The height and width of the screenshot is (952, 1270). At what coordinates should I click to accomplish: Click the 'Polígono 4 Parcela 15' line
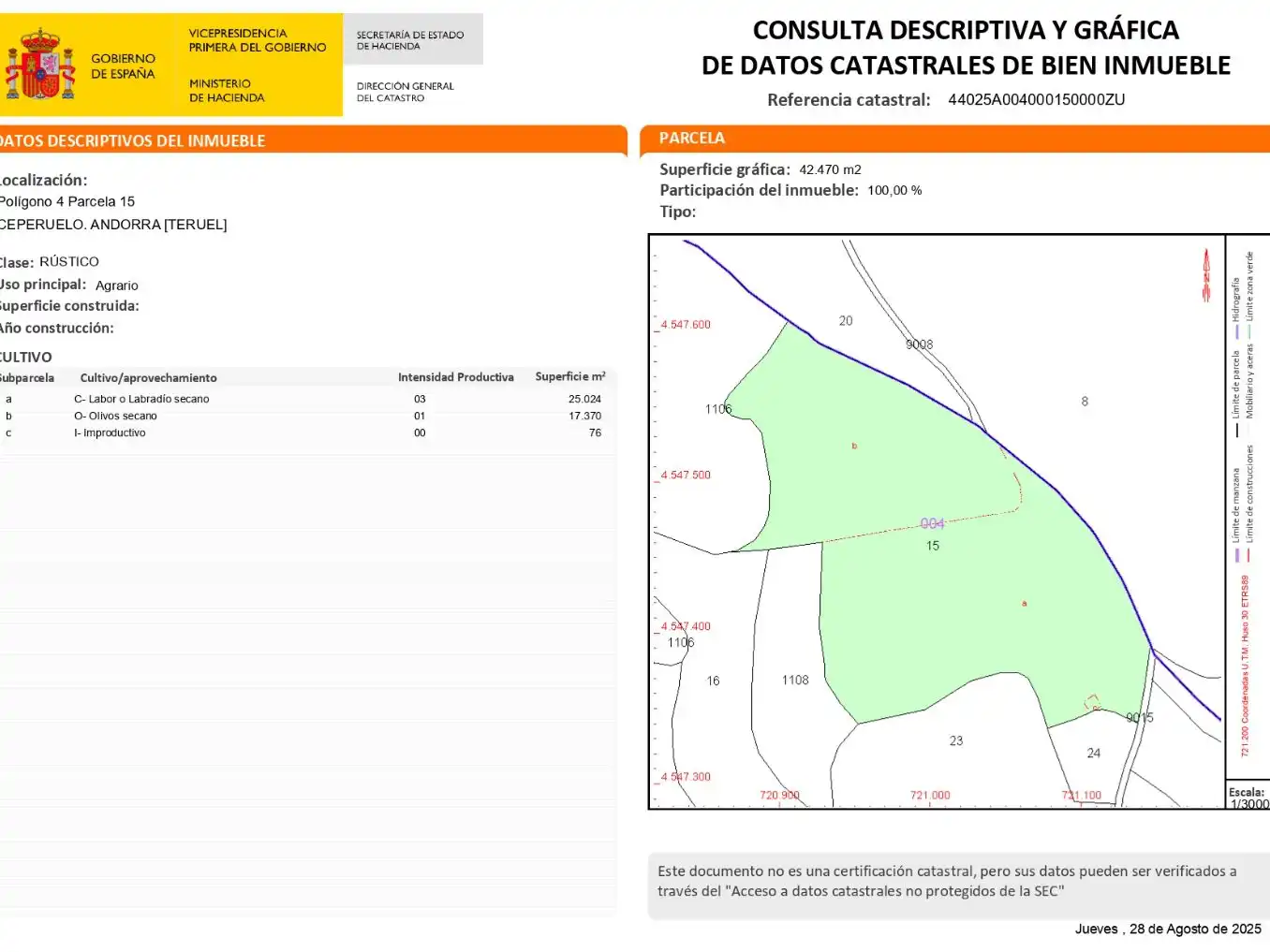(67, 201)
